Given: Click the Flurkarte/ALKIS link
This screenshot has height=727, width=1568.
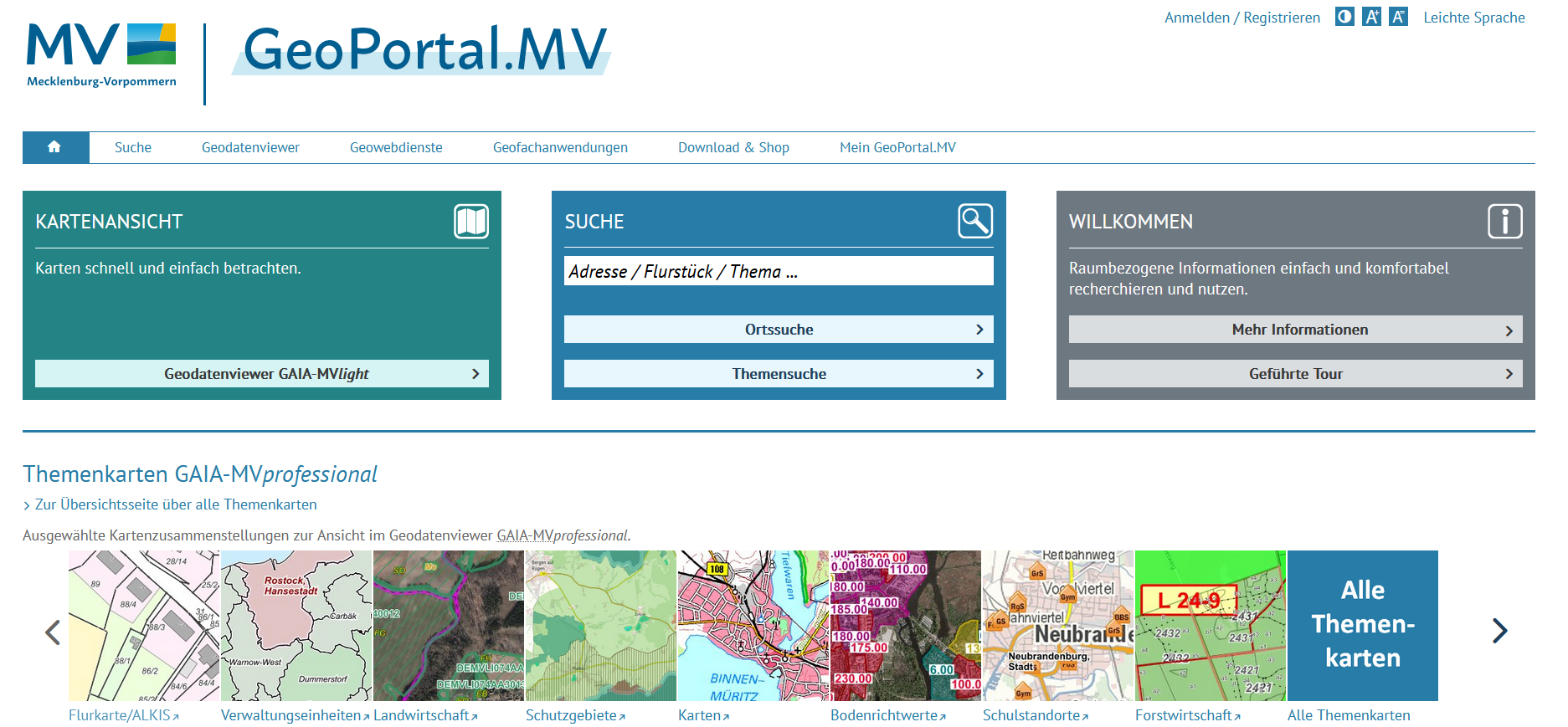Looking at the screenshot, I should (124, 715).
